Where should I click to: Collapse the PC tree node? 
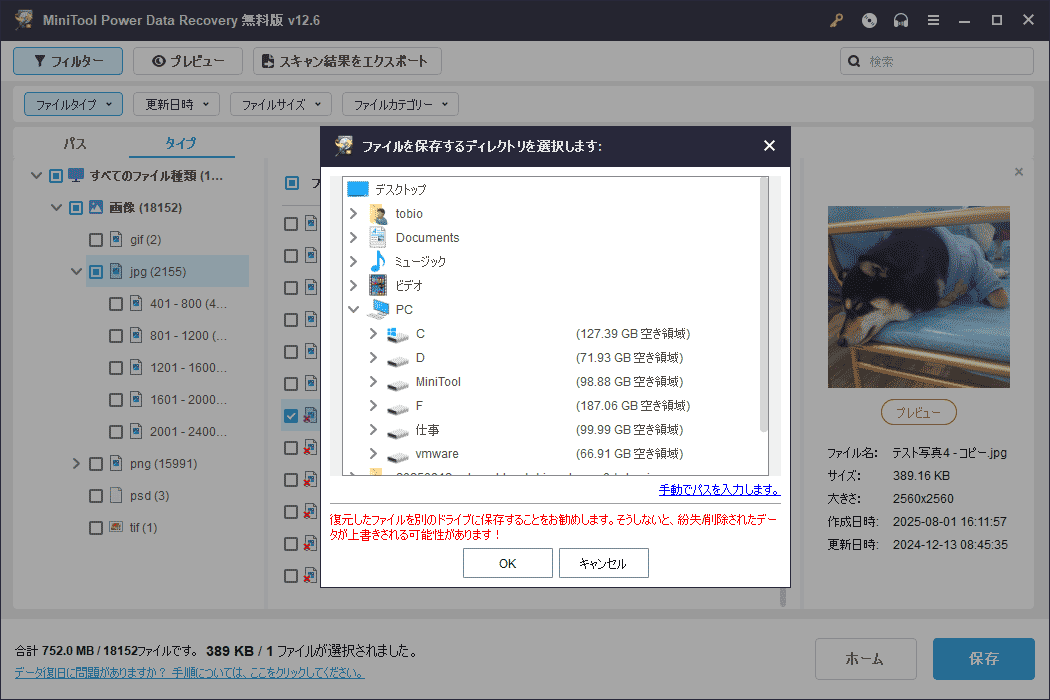(x=354, y=309)
